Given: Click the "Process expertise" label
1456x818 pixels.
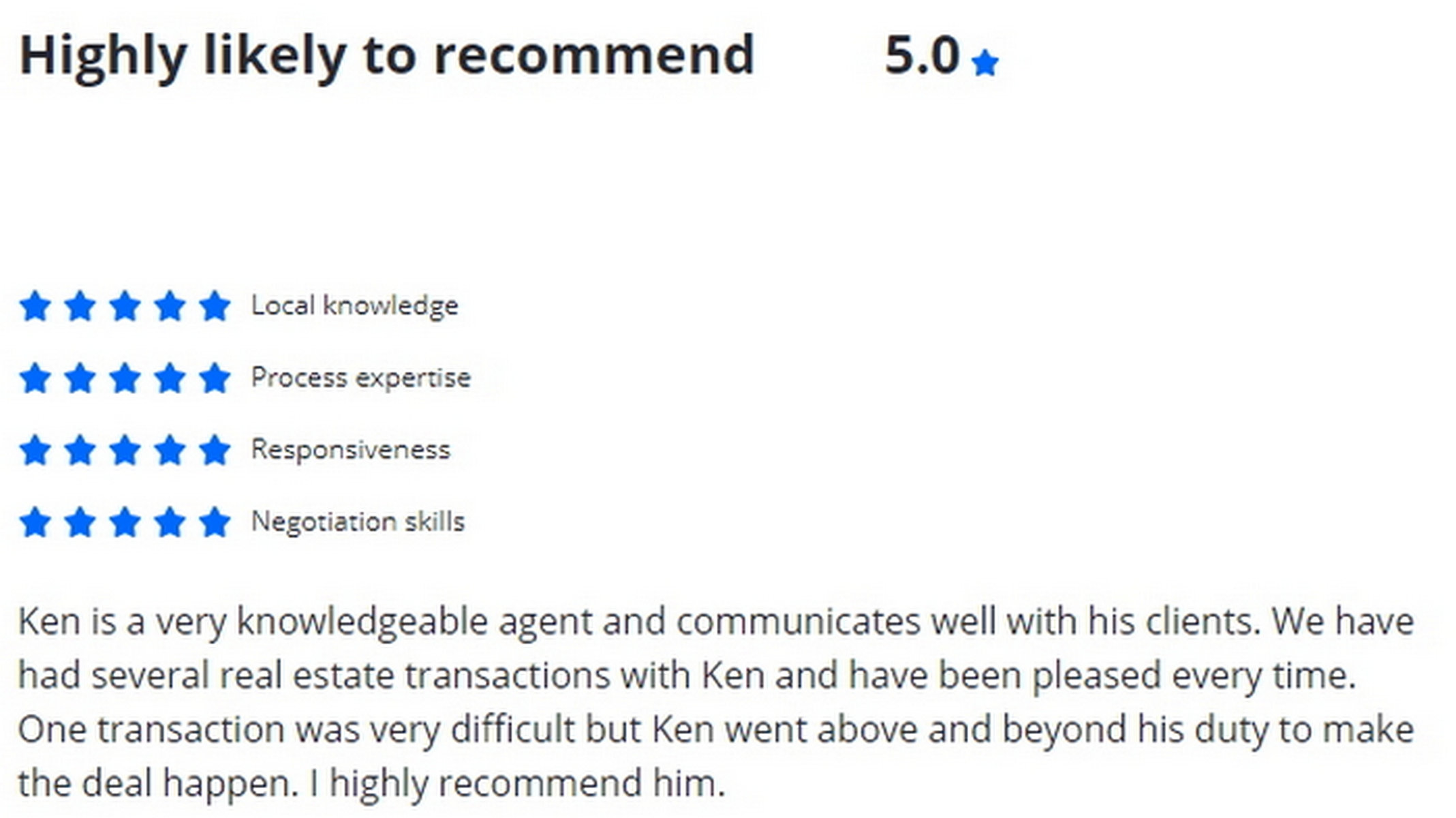Looking at the screenshot, I should pos(360,378).
